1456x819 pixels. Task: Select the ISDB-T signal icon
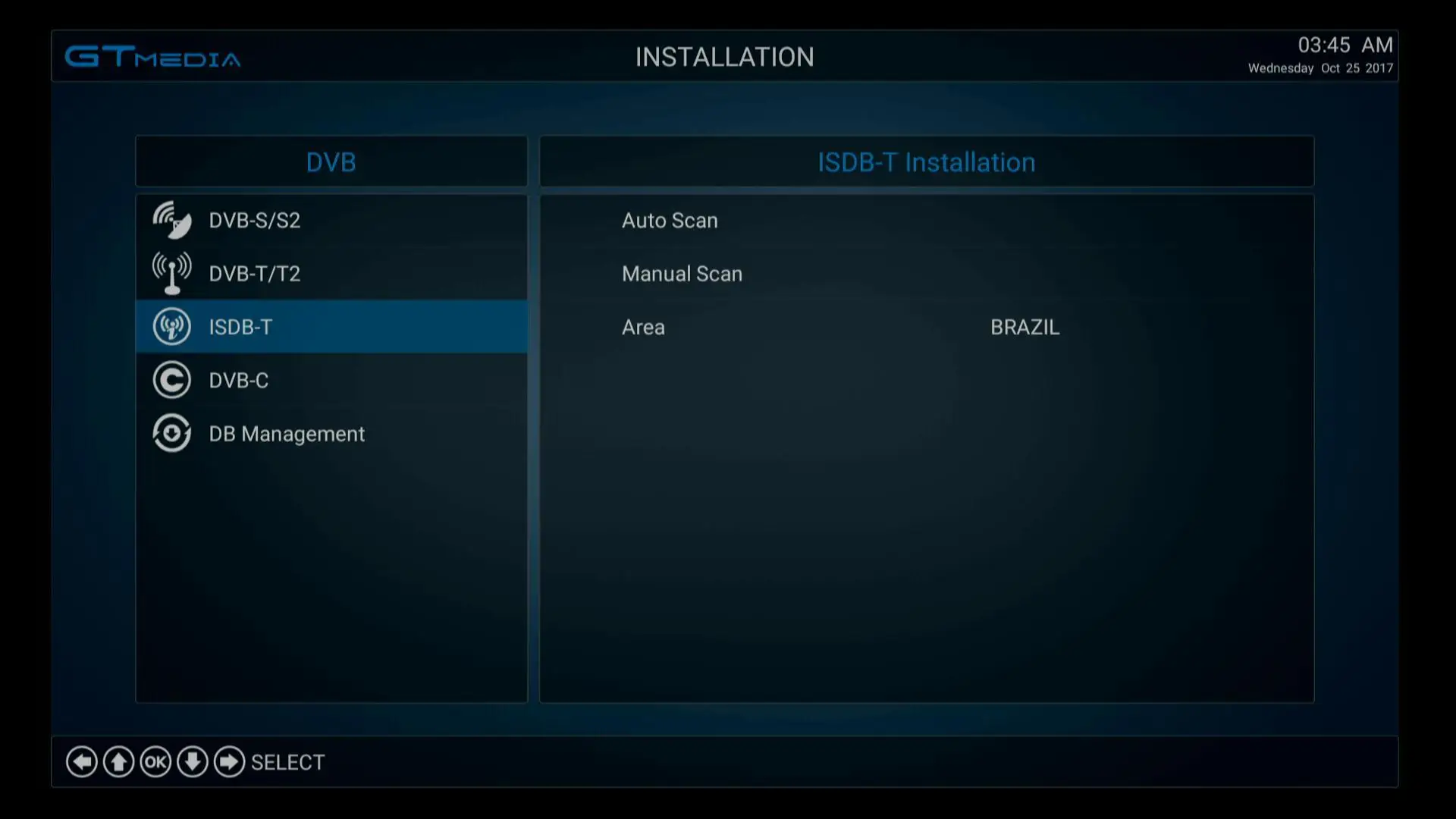(x=170, y=326)
